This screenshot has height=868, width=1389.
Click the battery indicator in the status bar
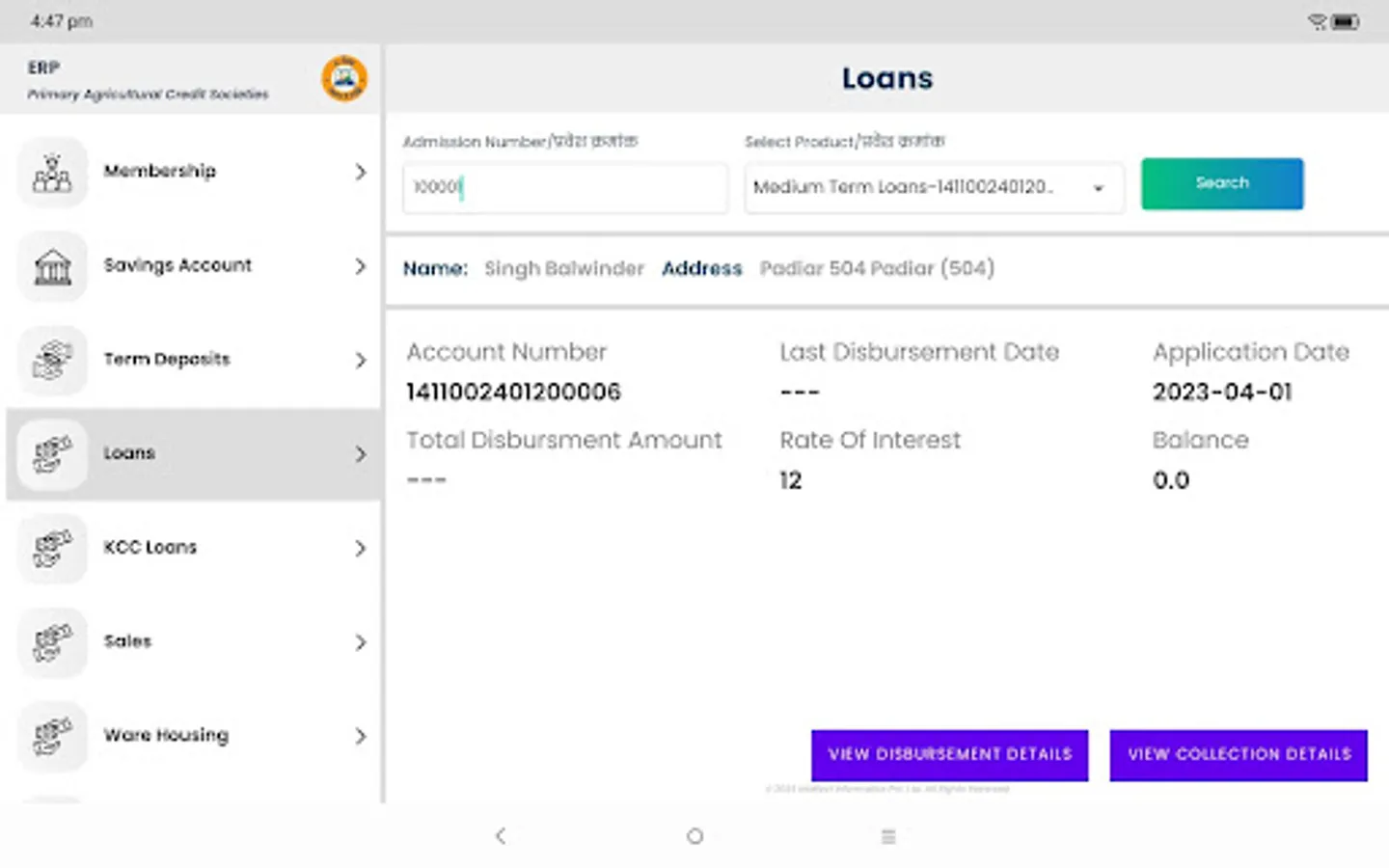tap(1346, 20)
